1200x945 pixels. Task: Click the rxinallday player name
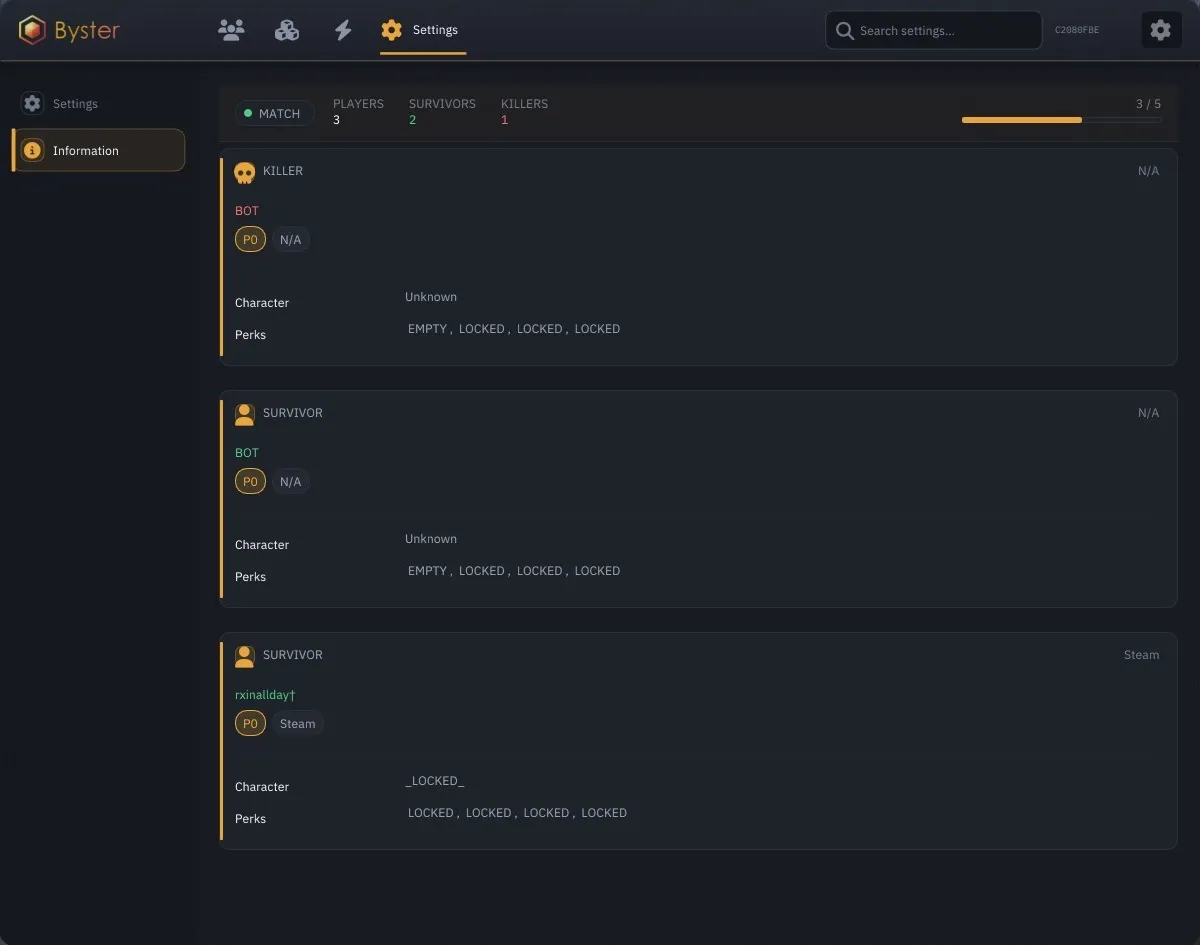(x=265, y=694)
